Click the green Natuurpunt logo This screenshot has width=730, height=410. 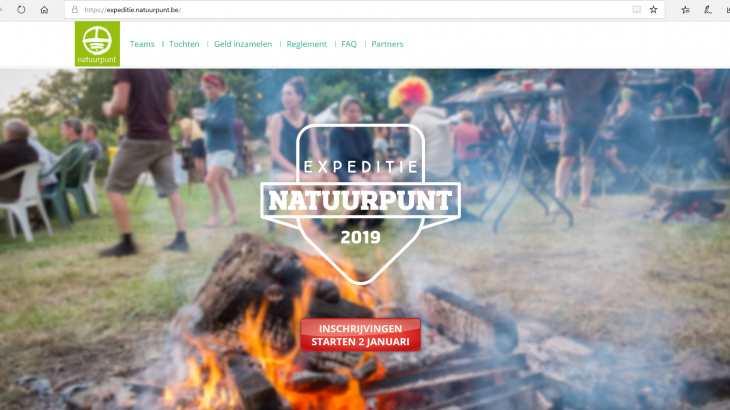(x=97, y=44)
